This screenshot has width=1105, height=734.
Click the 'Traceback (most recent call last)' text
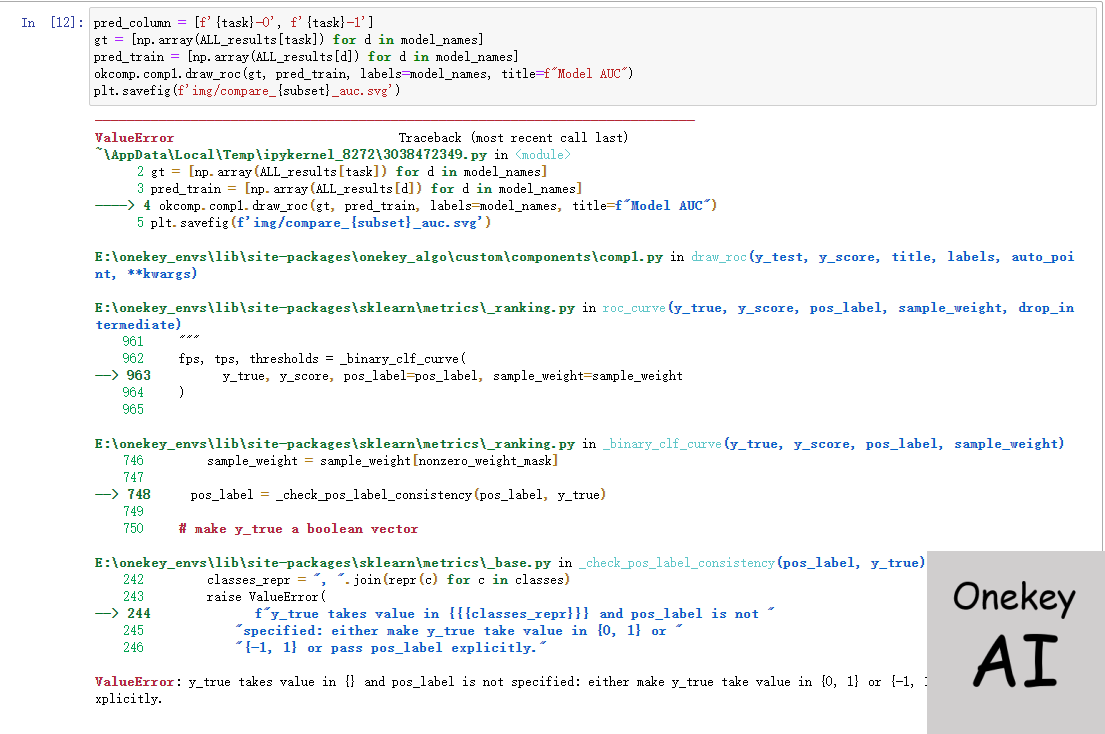coord(513,138)
